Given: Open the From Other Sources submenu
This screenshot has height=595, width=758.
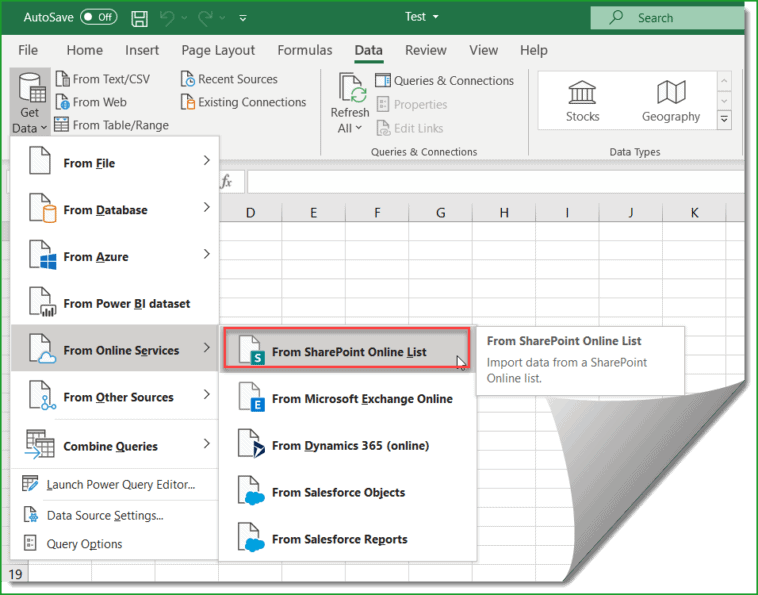Looking at the screenshot, I should 115,396.
